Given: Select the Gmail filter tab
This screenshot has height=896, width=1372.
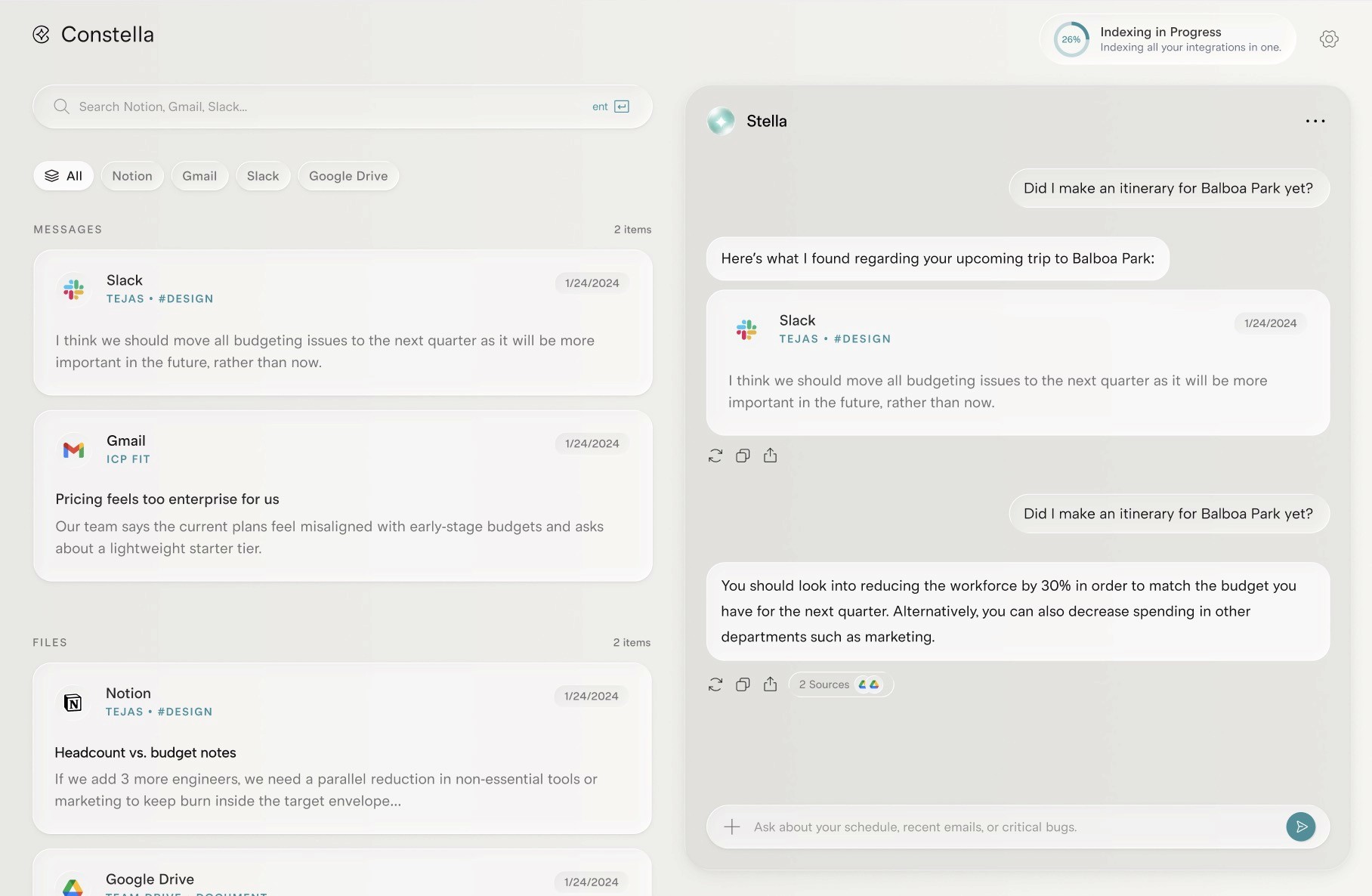Looking at the screenshot, I should 199,176.
